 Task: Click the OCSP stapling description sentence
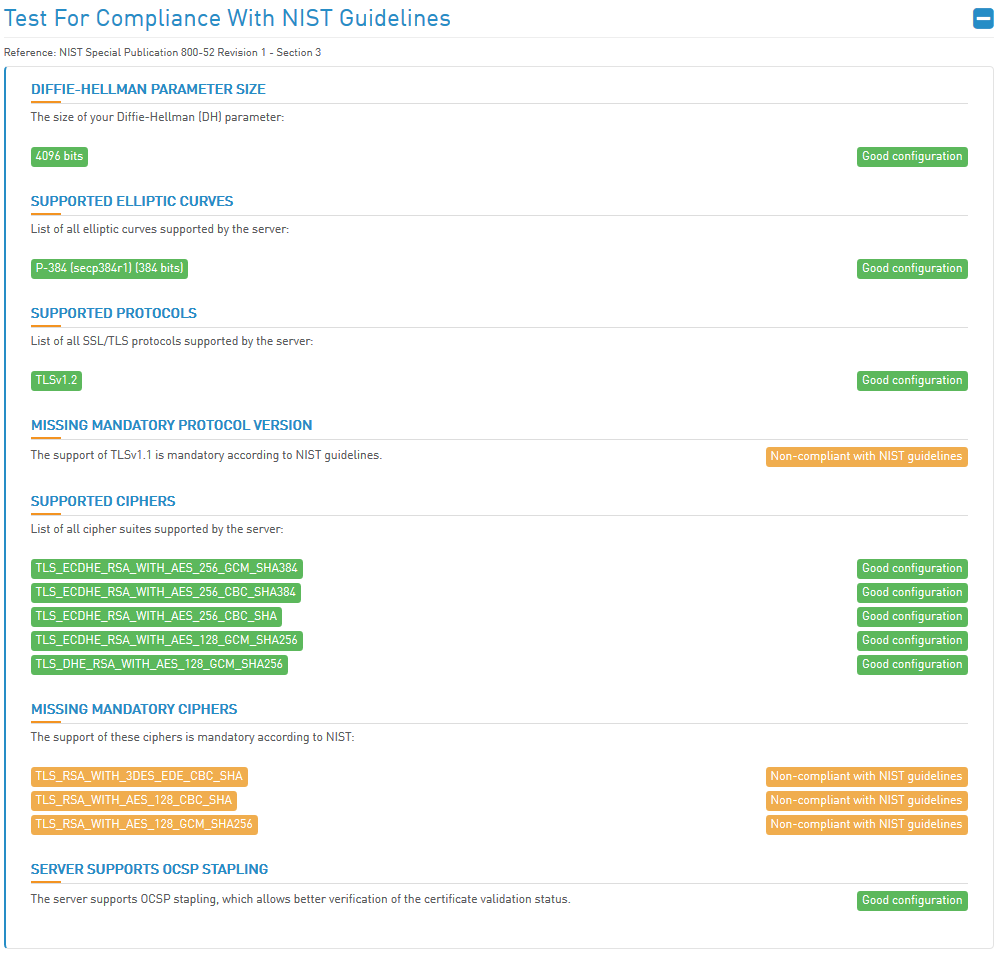[300, 899]
